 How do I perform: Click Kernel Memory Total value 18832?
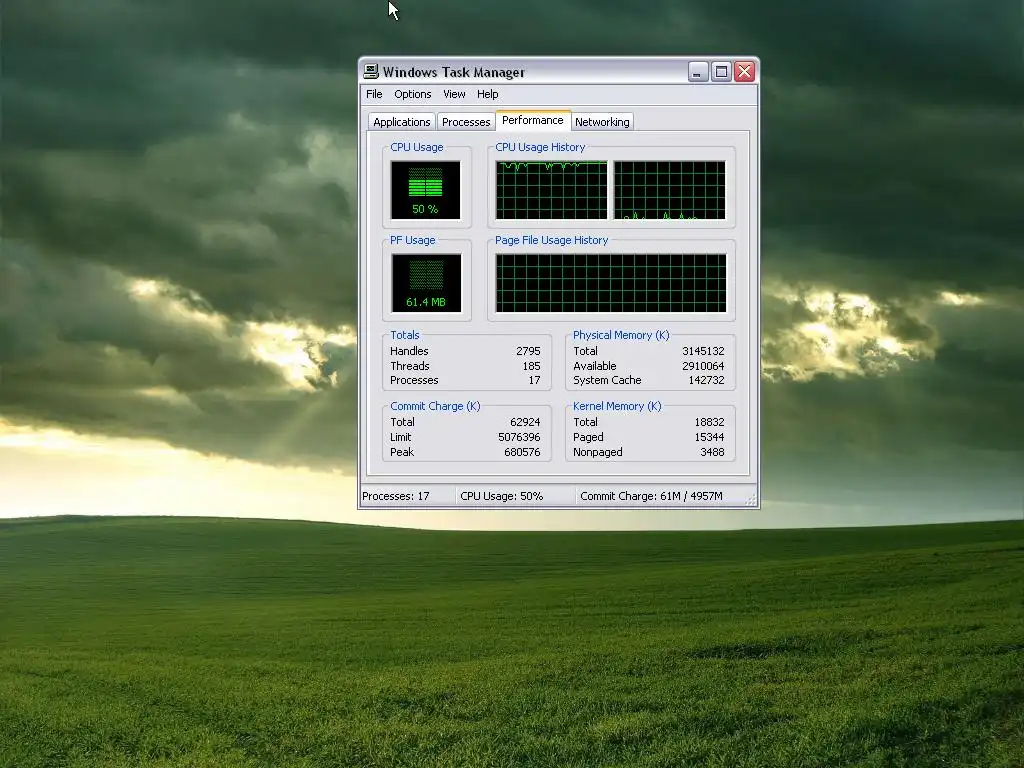pyautogui.click(x=709, y=422)
